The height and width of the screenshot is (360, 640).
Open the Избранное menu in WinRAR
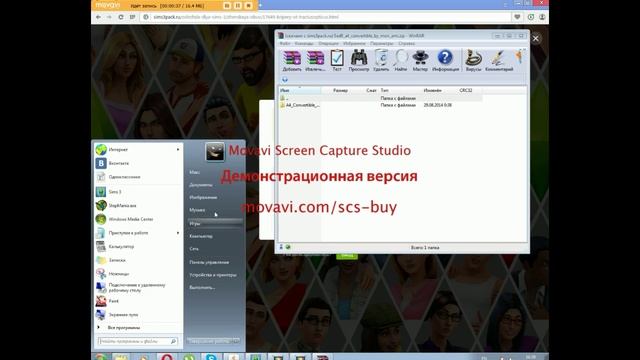(354, 43)
